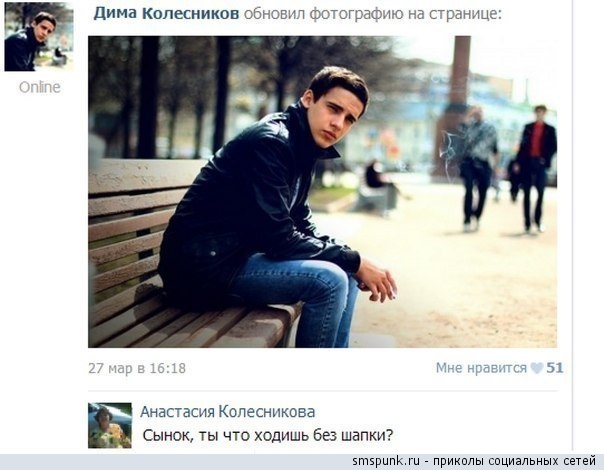Click the обновил фотографию на странице text
This screenshot has width=604, height=470.
[x=373, y=14]
